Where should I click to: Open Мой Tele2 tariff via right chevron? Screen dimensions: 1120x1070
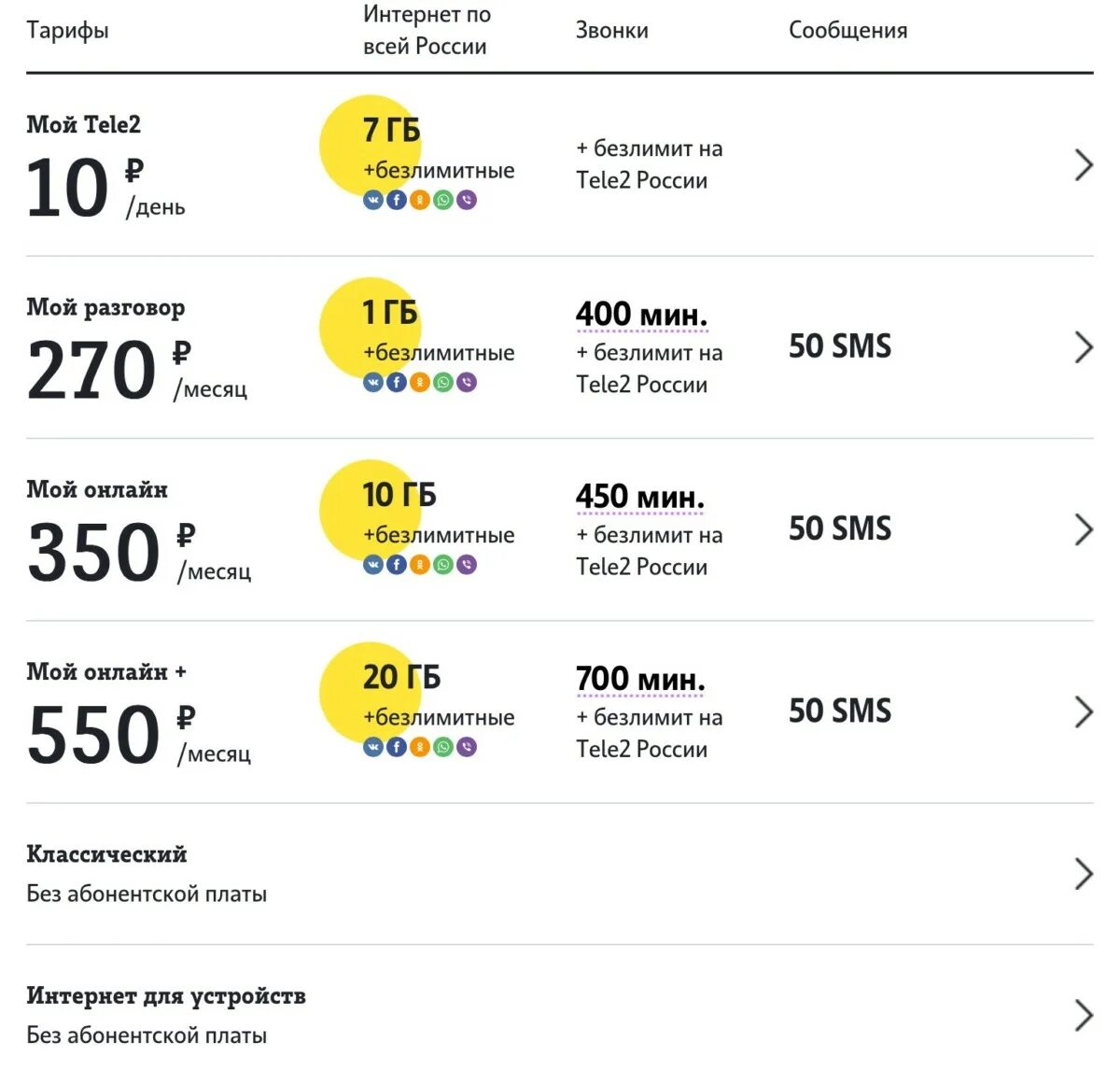[1083, 165]
